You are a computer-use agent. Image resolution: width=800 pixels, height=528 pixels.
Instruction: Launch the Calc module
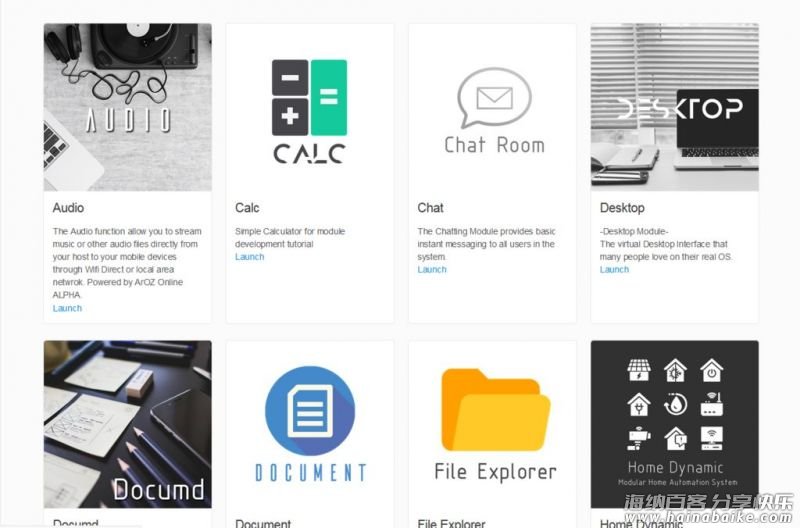pos(249,257)
